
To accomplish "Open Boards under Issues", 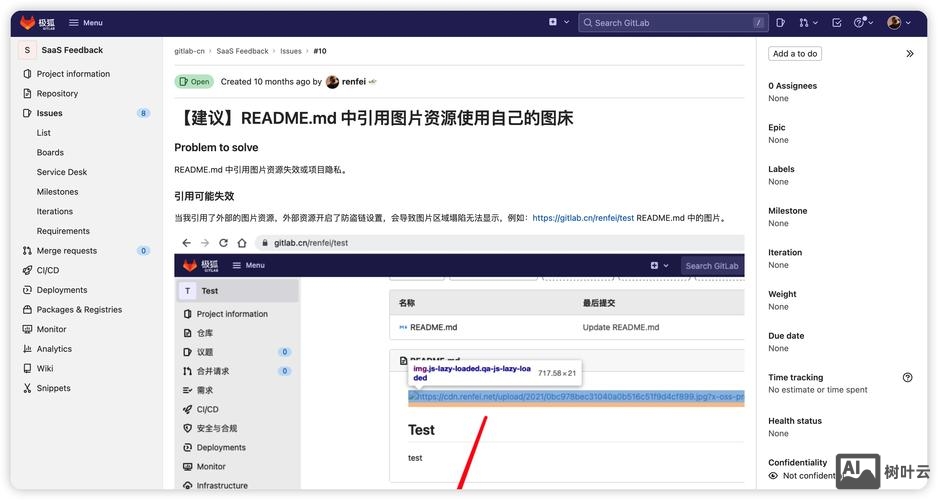I will coord(50,153).
